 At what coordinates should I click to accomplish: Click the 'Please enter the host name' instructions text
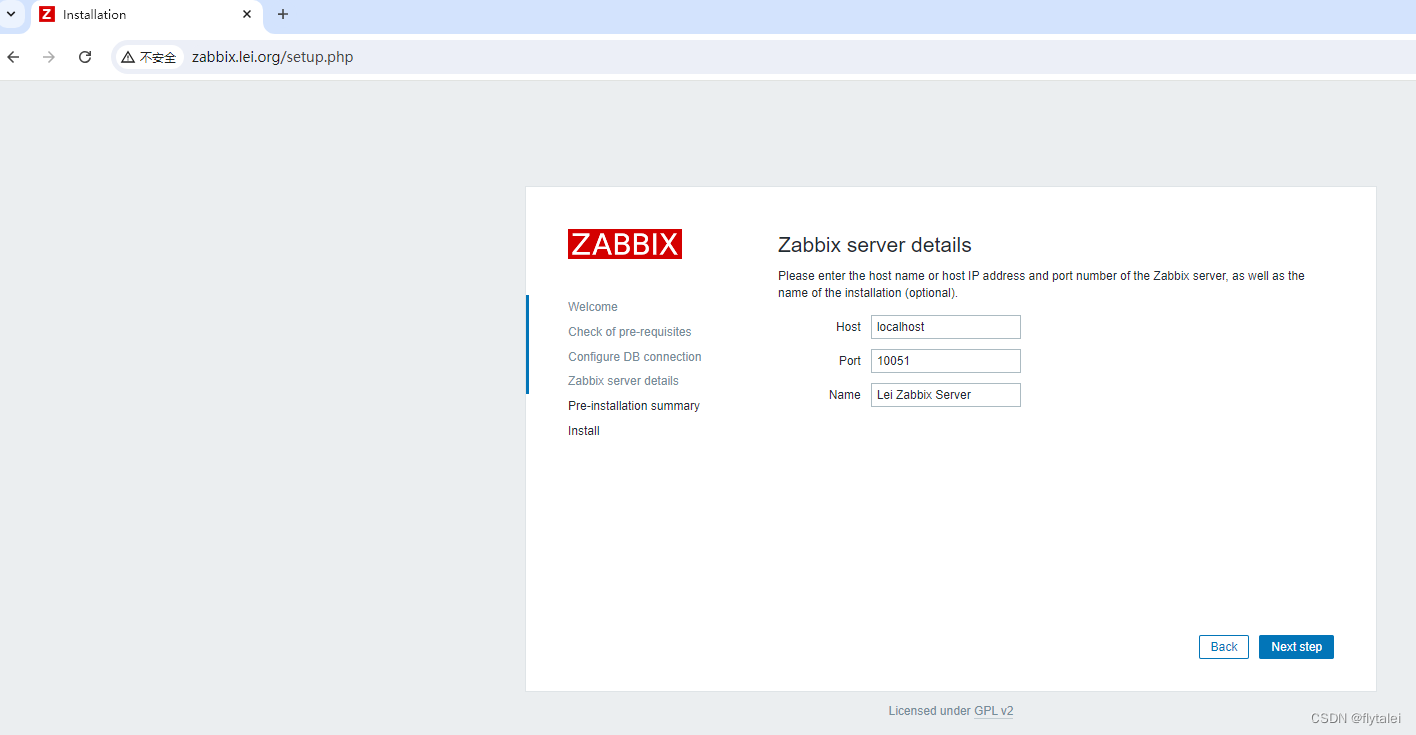click(x=1041, y=284)
